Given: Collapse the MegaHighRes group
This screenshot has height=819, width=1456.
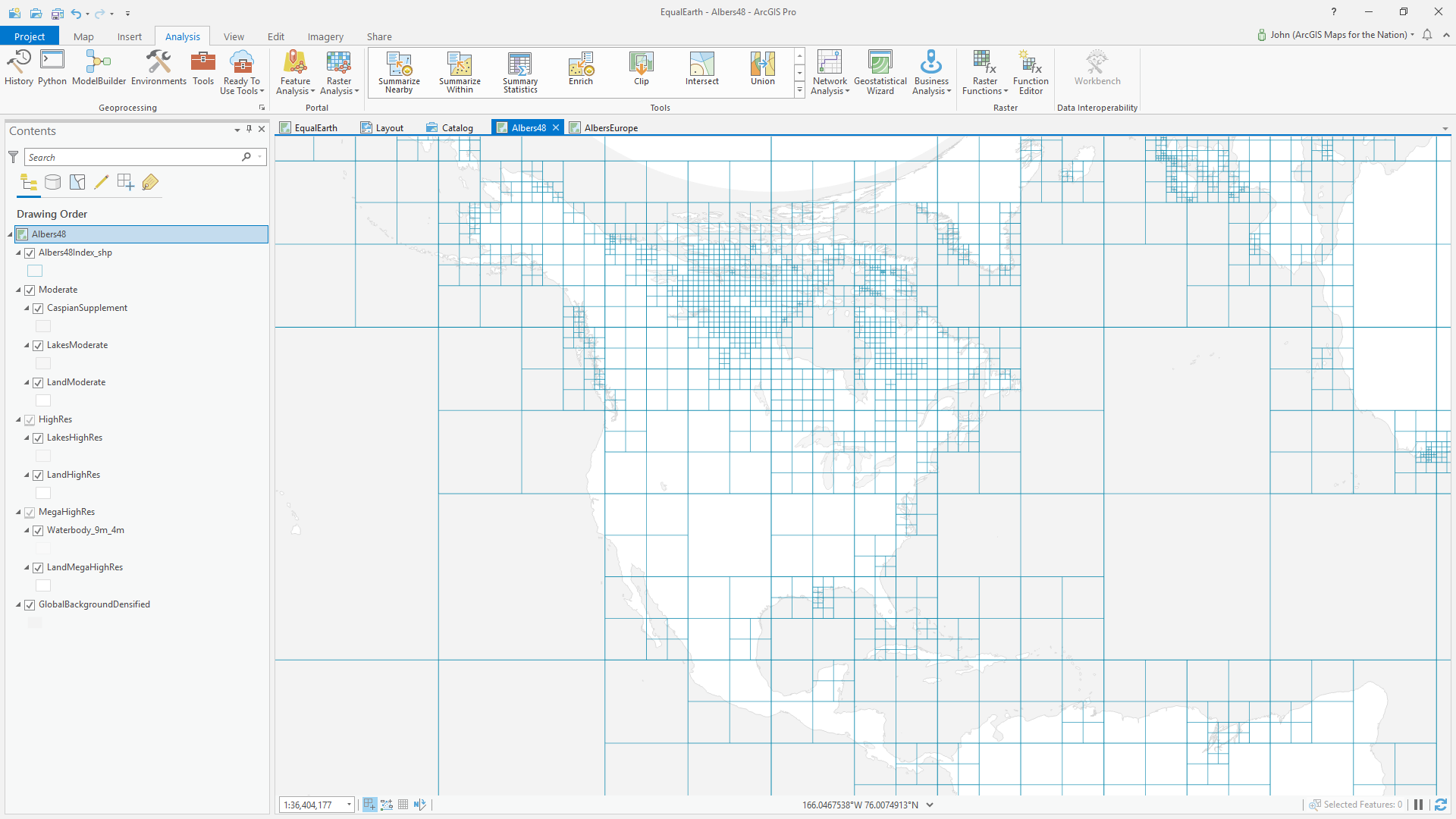Looking at the screenshot, I should (18, 512).
